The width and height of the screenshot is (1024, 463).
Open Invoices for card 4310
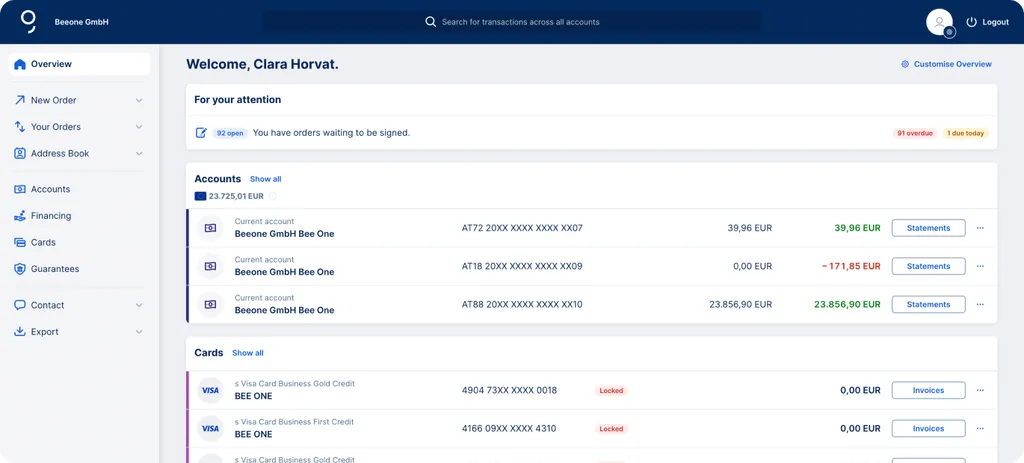point(929,428)
